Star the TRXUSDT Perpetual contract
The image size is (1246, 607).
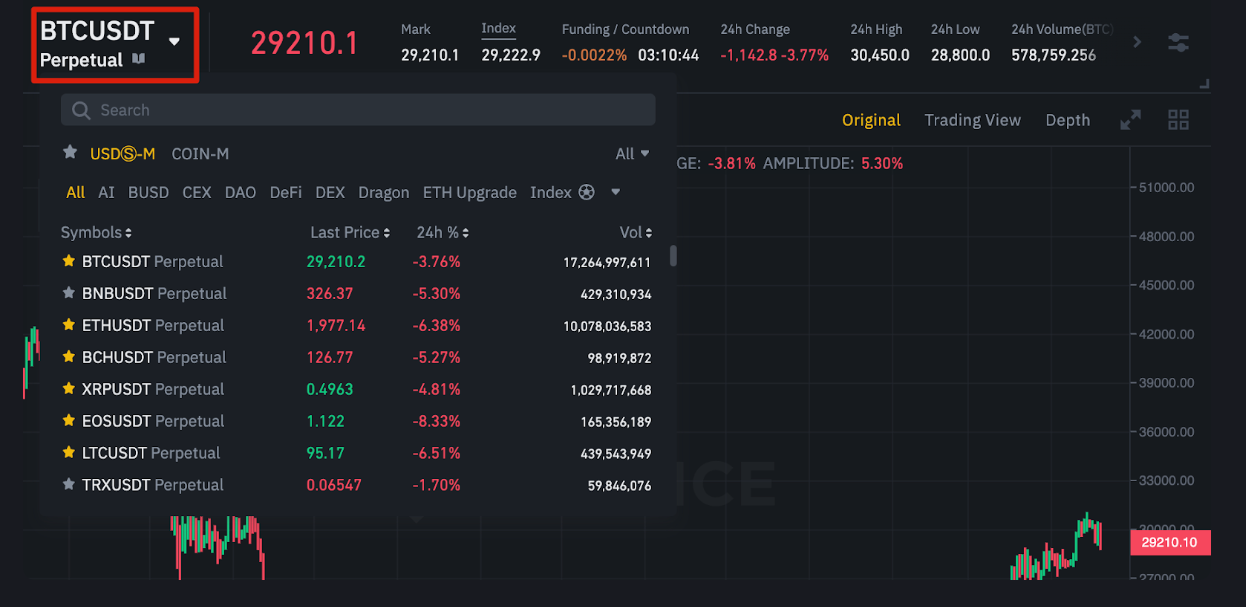[x=69, y=485]
